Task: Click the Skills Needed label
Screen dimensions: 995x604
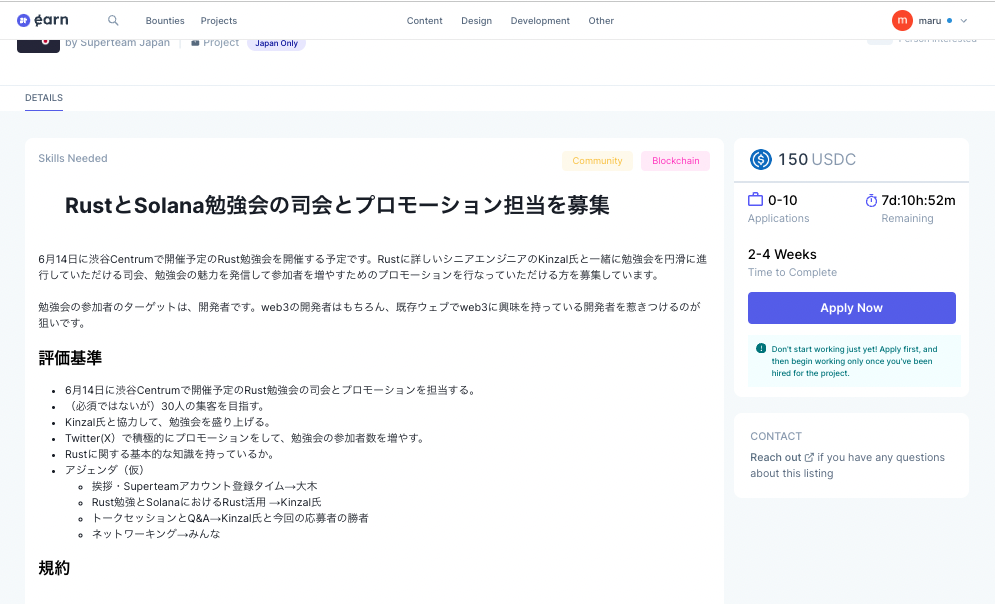Action: pos(73,159)
